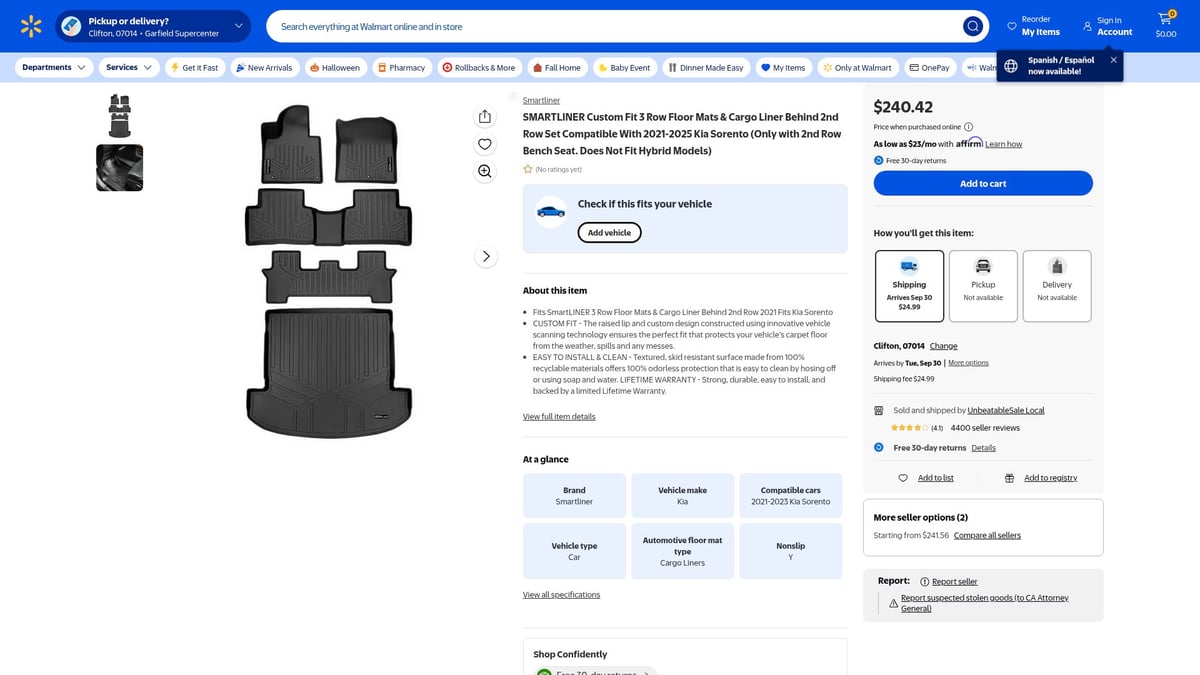This screenshot has height=675, width=1200.
Task: Close the Spanish language popup
Action: coord(1113,60)
